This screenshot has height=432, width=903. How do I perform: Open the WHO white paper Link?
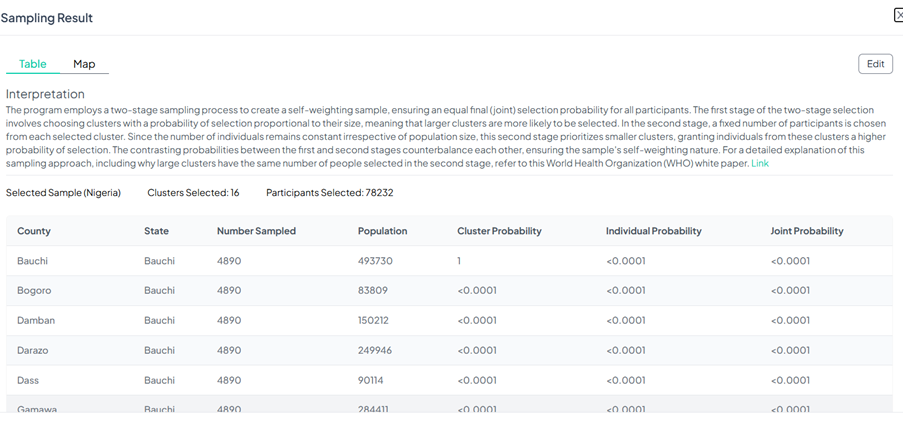click(x=760, y=163)
